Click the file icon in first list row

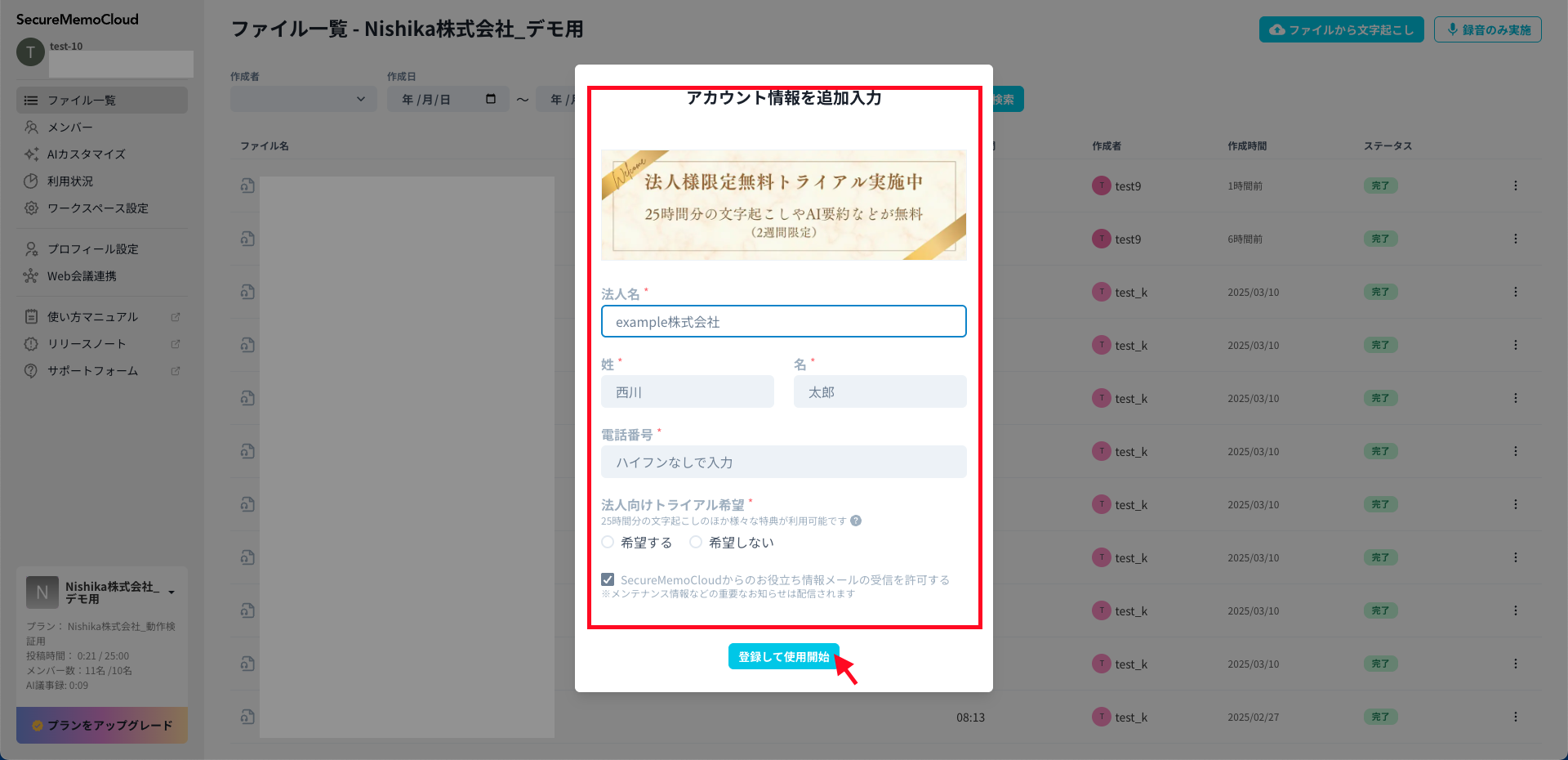coord(247,186)
